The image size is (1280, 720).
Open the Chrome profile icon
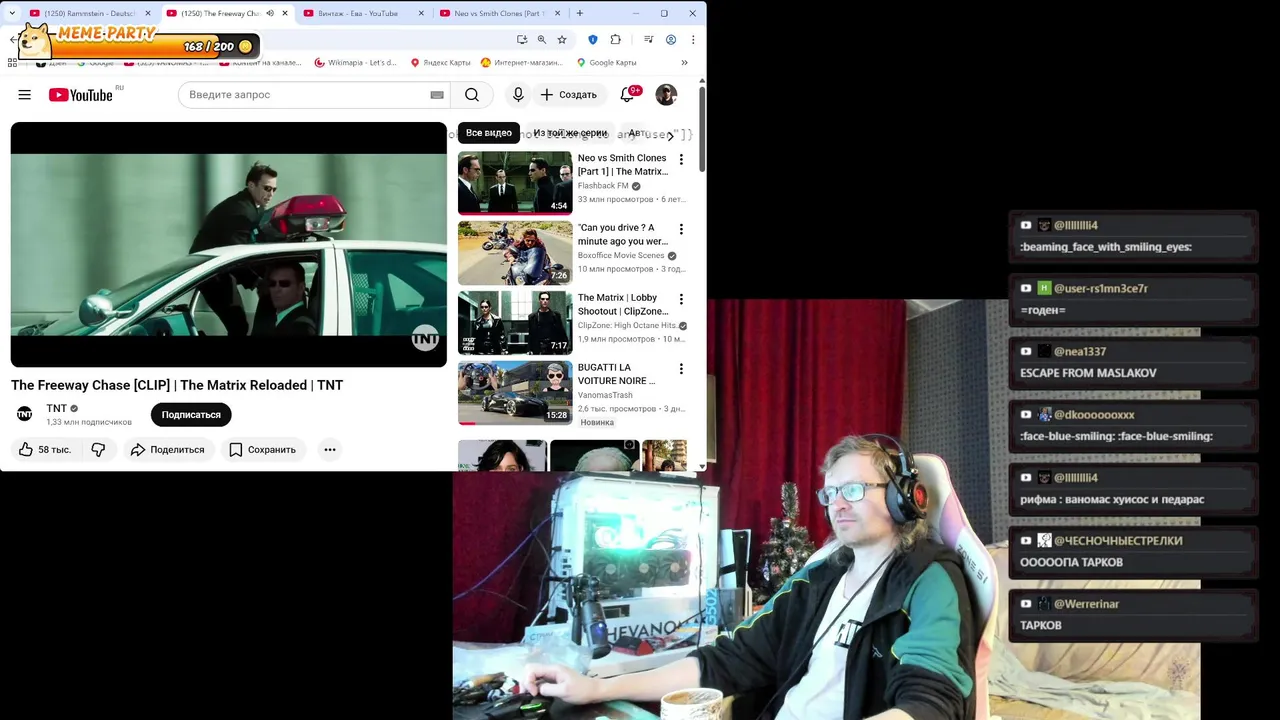point(671,40)
